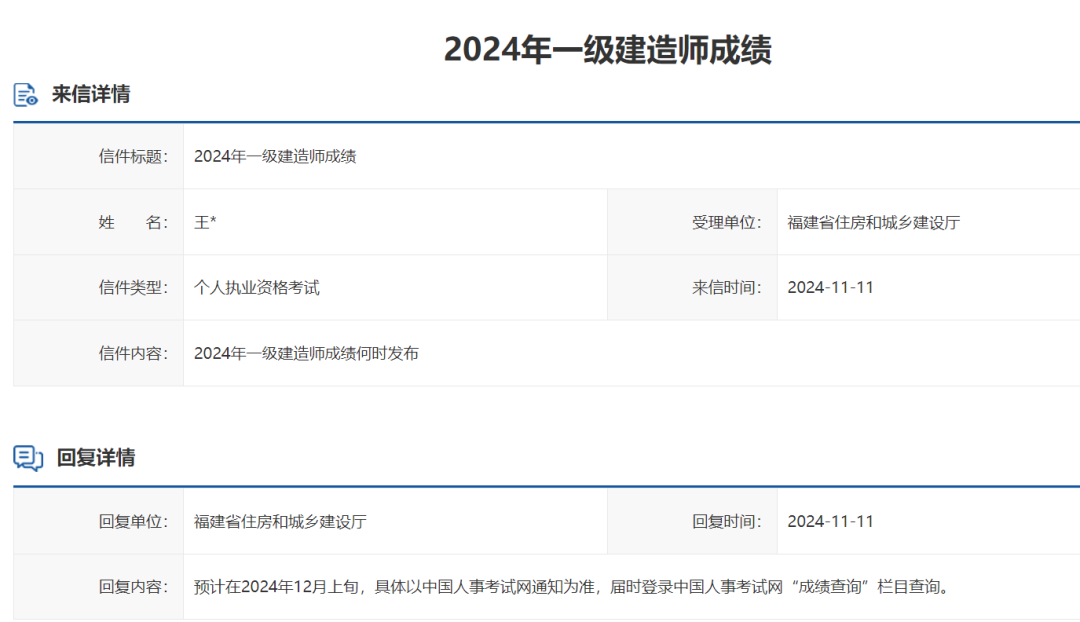Select the letter title text 2024年一级建造师成绩
Image resolution: width=1080 pixels, height=622 pixels.
tap(277, 156)
